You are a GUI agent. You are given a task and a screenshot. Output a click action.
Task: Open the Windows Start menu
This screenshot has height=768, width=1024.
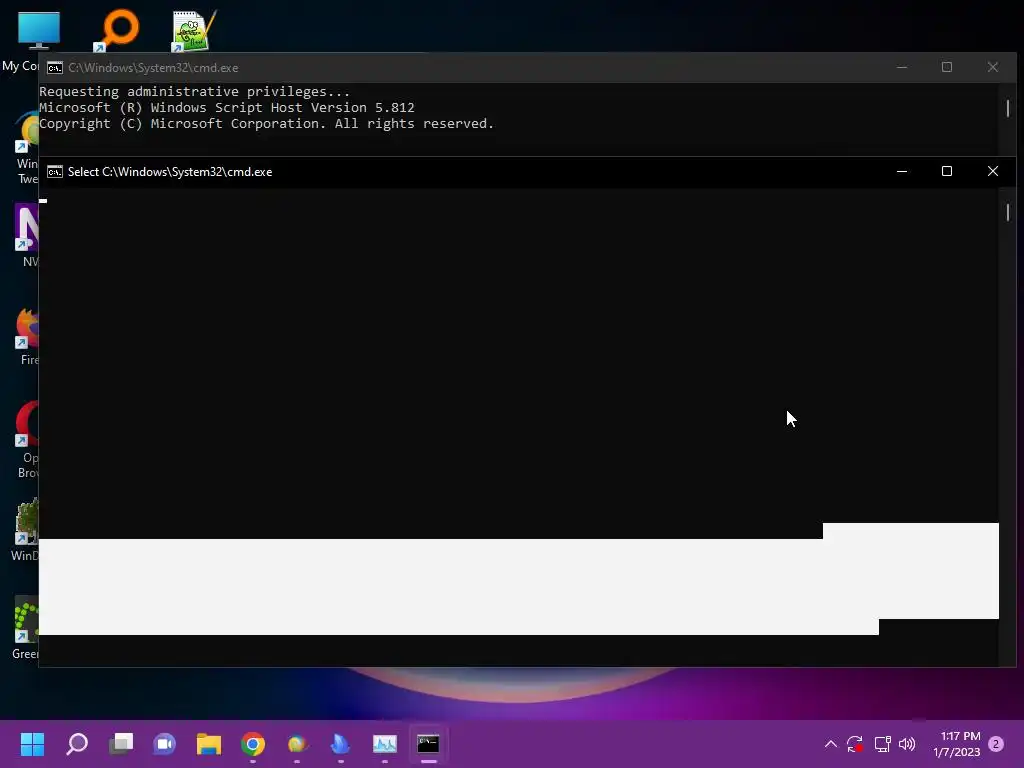32,743
